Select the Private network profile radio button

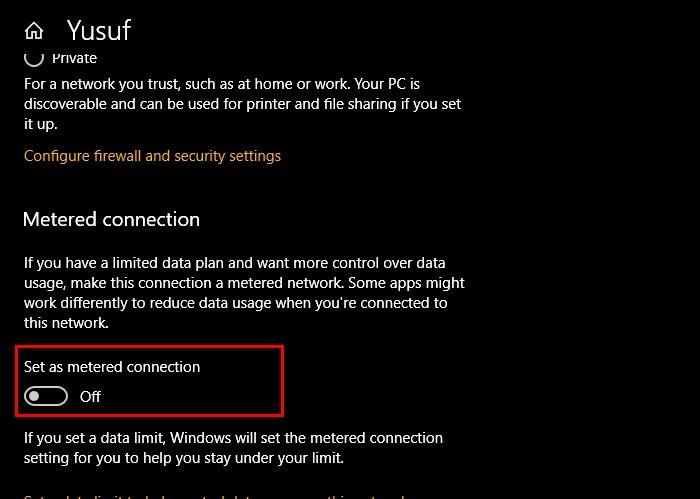tap(34, 58)
